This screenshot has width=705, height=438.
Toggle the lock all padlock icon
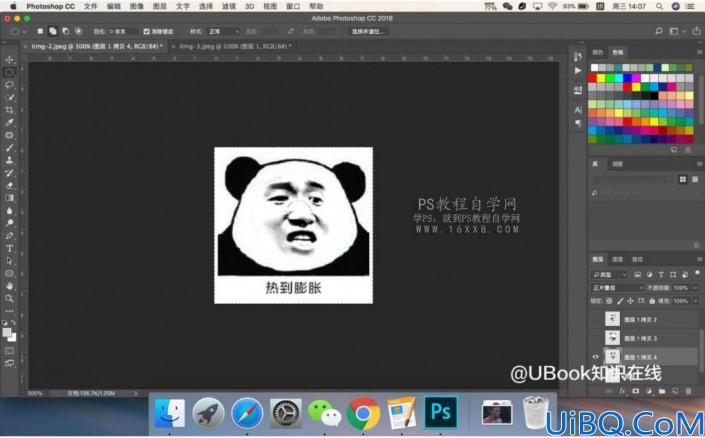pyautogui.click(x=652, y=301)
